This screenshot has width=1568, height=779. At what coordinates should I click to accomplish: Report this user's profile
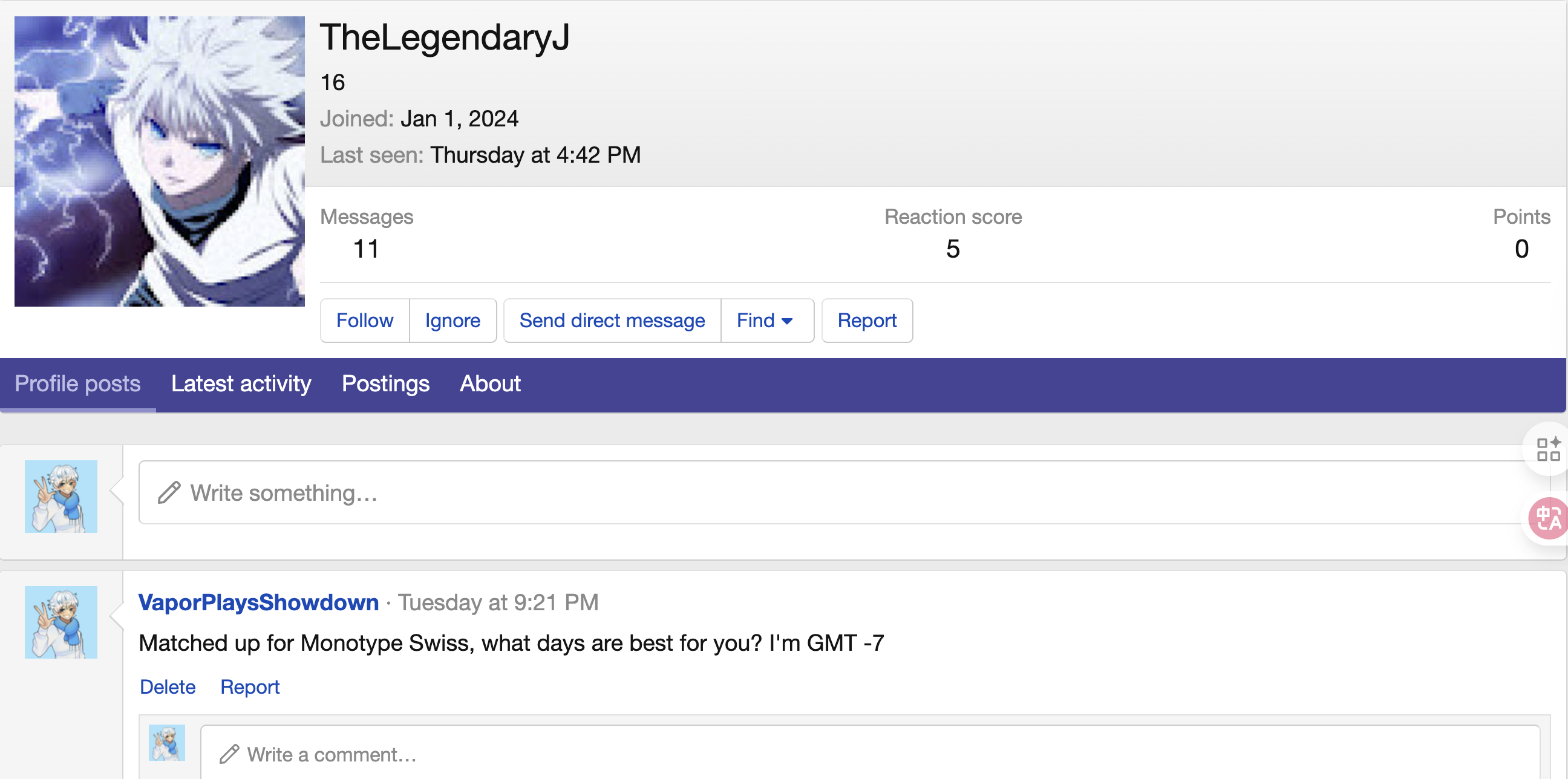[x=866, y=321]
